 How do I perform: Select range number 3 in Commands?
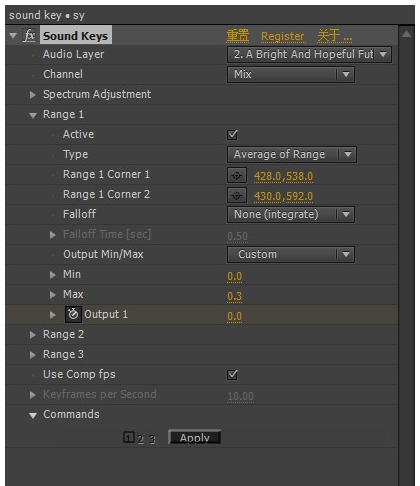tap(152, 439)
